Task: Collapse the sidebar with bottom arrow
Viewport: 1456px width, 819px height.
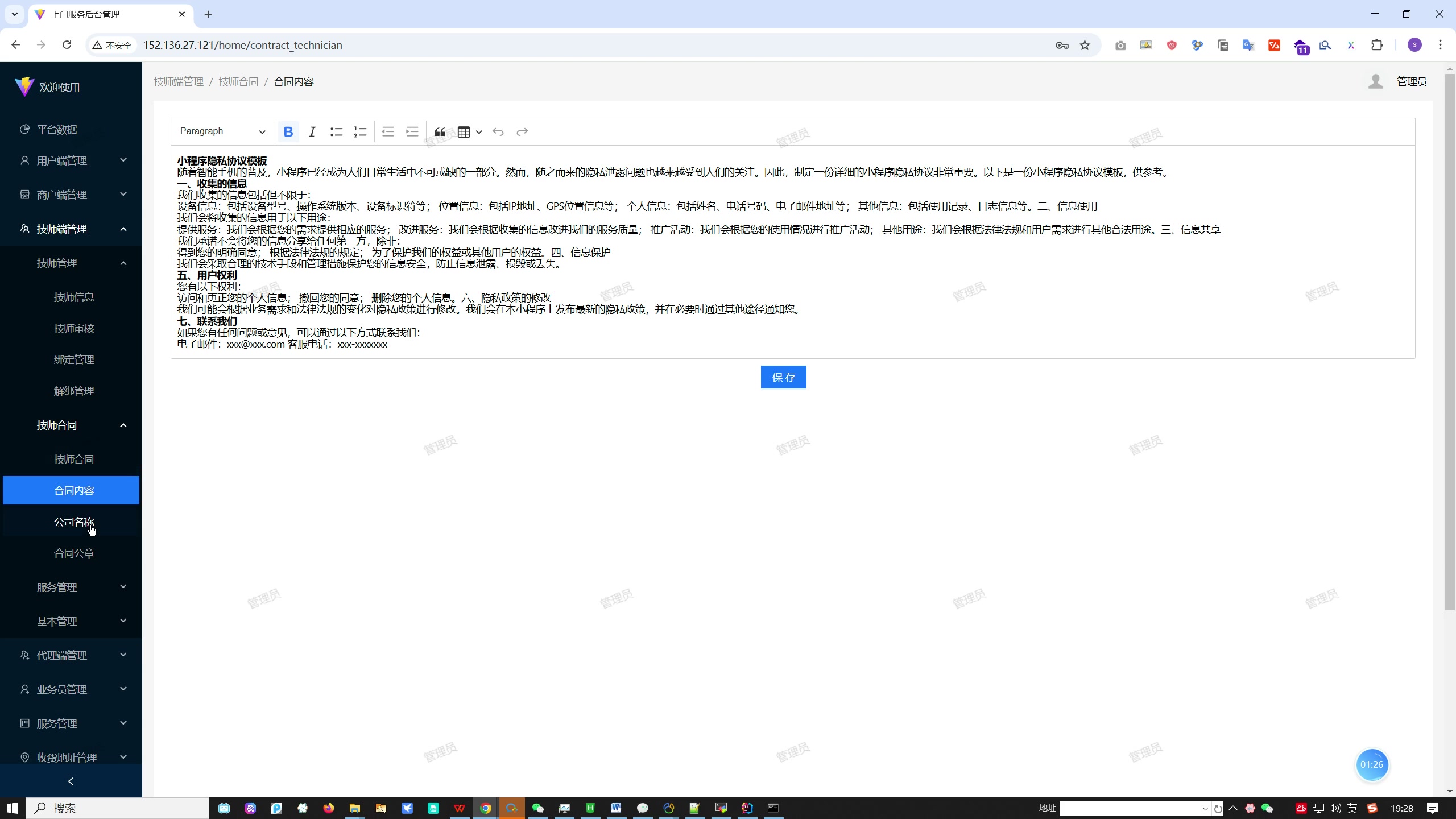Action: [x=71, y=781]
